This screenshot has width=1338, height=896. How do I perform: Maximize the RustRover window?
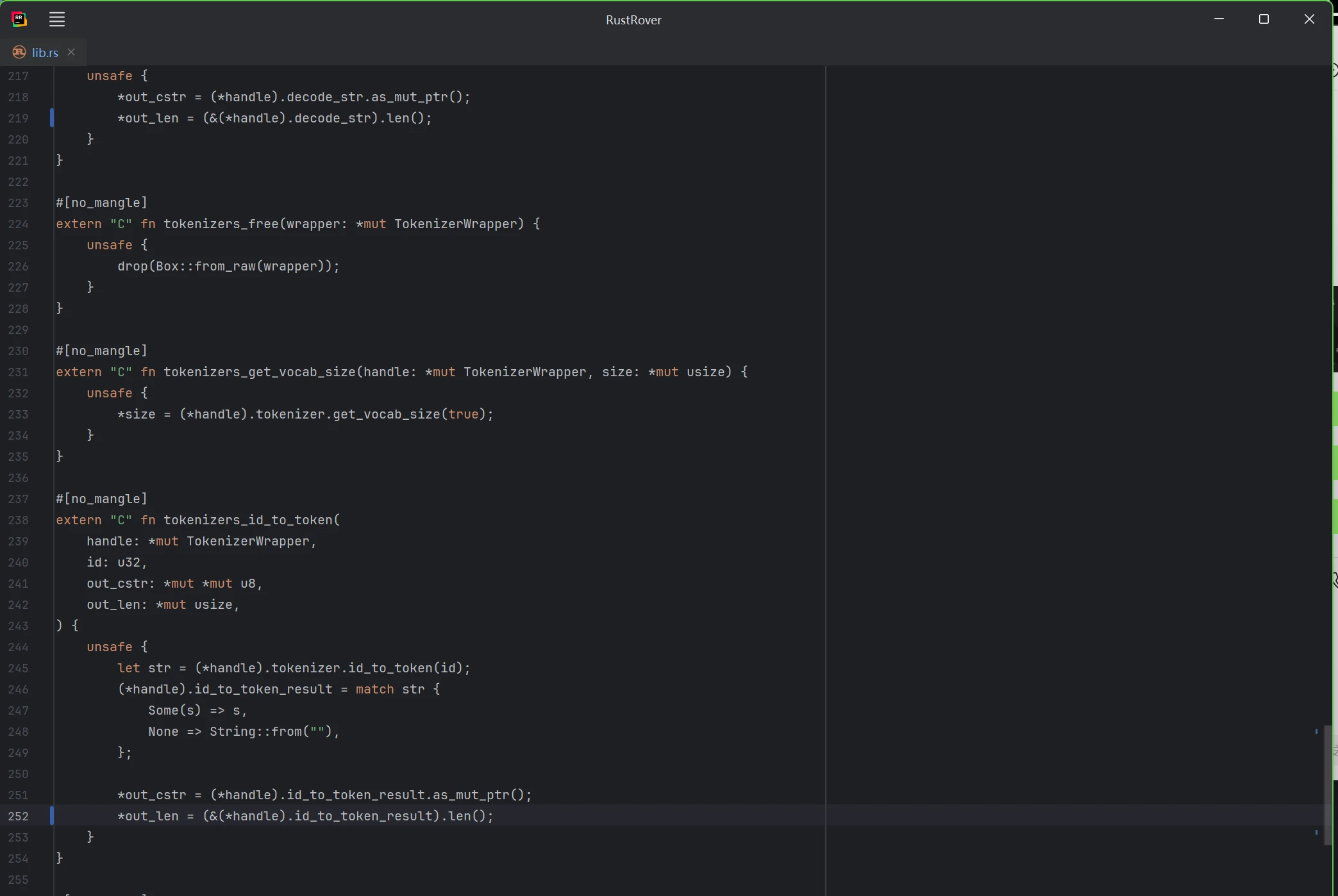click(x=1264, y=19)
